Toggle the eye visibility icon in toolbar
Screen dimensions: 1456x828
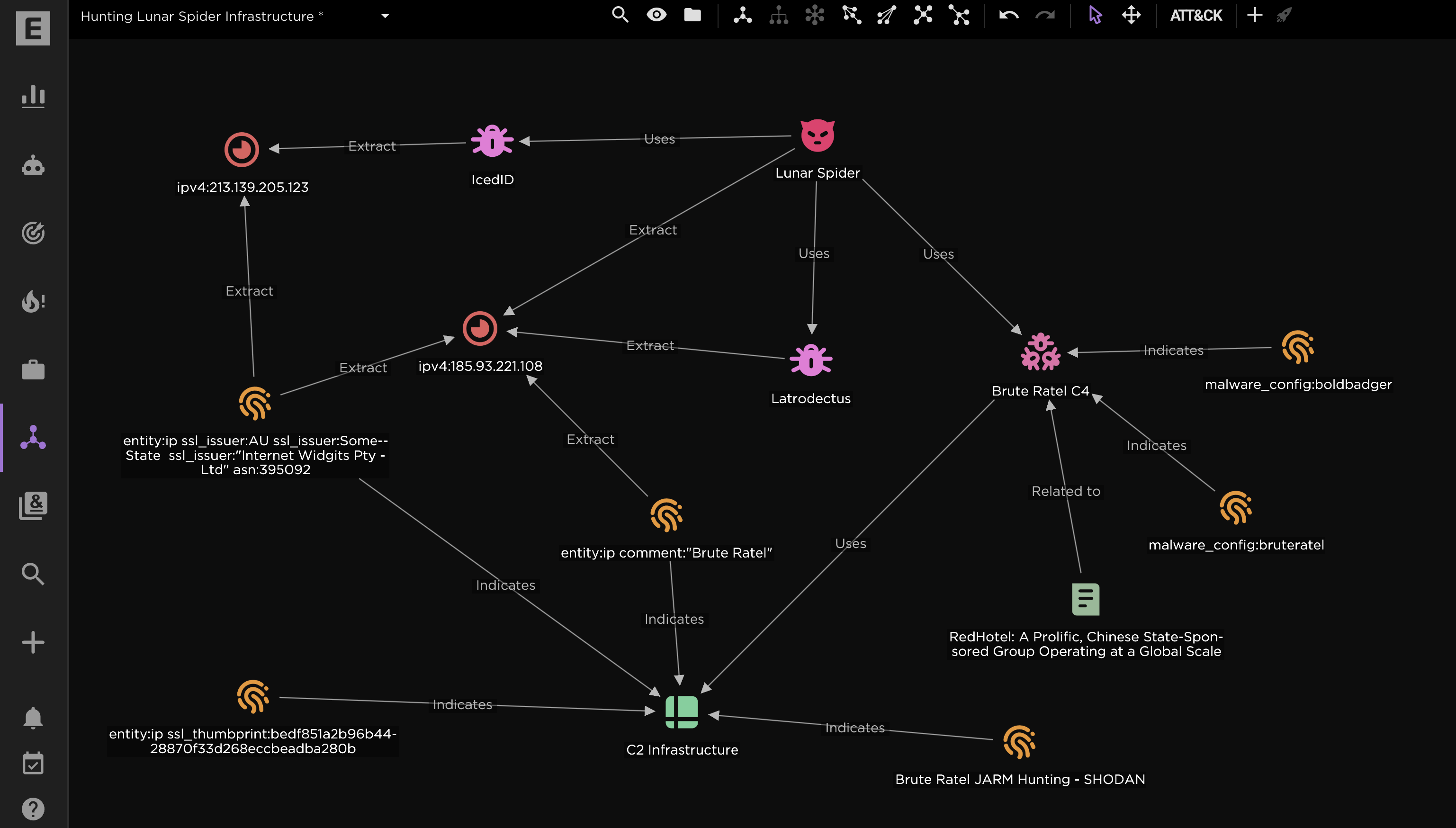656,15
